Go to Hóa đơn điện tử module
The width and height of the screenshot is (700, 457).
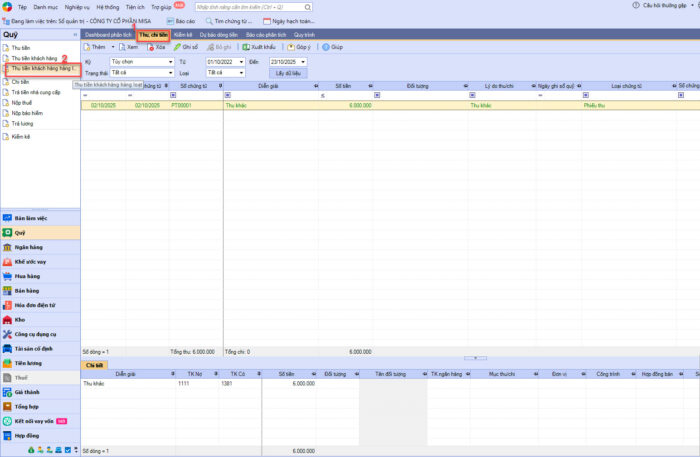coord(35,305)
